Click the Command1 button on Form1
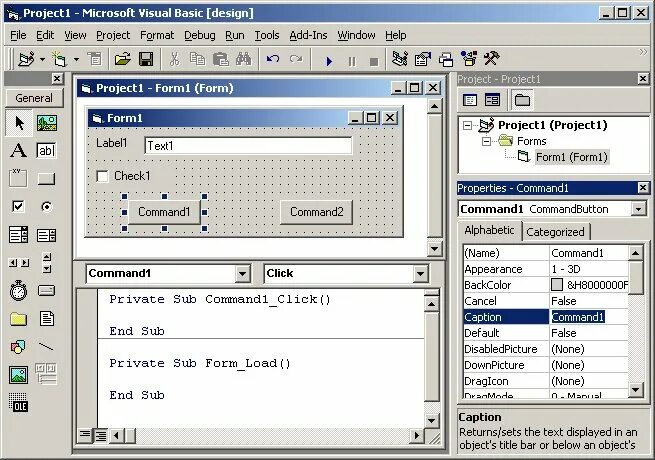Viewport: 655px width, 460px height. pyautogui.click(x=164, y=212)
